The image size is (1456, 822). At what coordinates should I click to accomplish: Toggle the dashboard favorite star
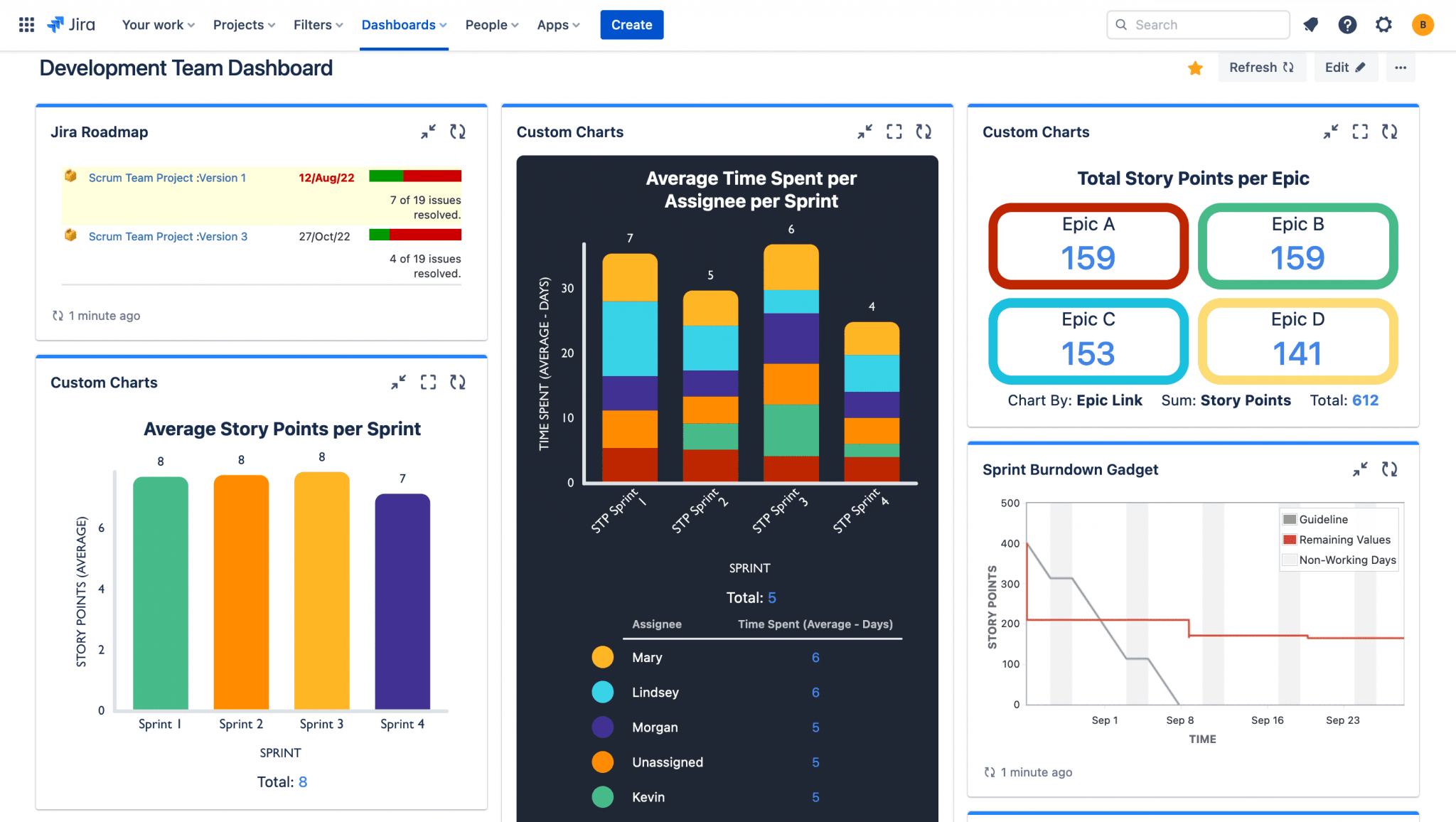(1195, 68)
